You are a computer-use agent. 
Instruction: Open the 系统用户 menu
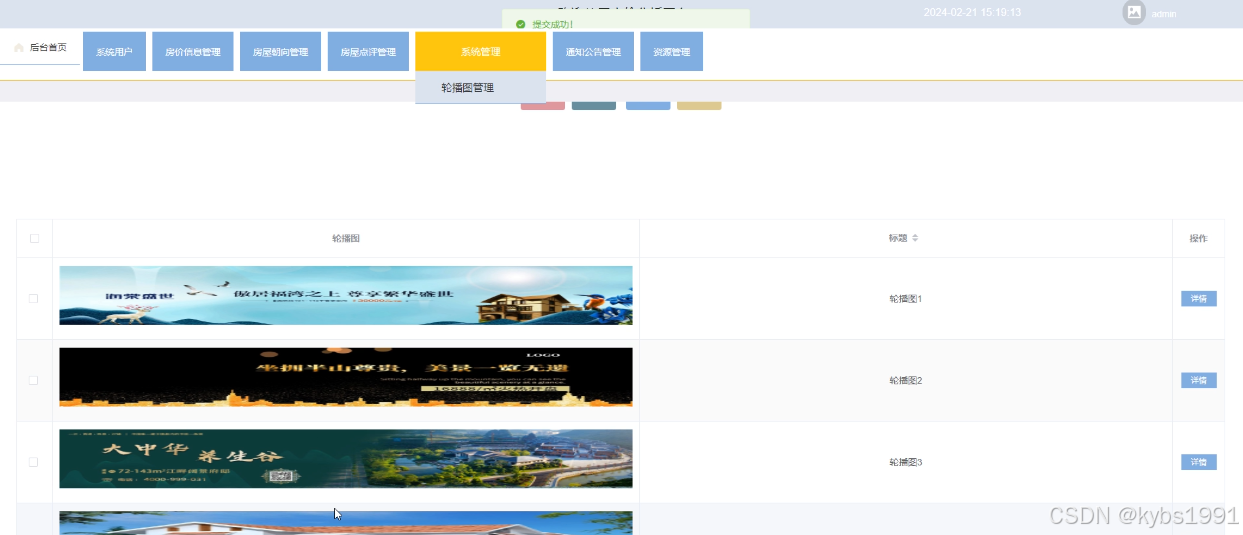(114, 52)
